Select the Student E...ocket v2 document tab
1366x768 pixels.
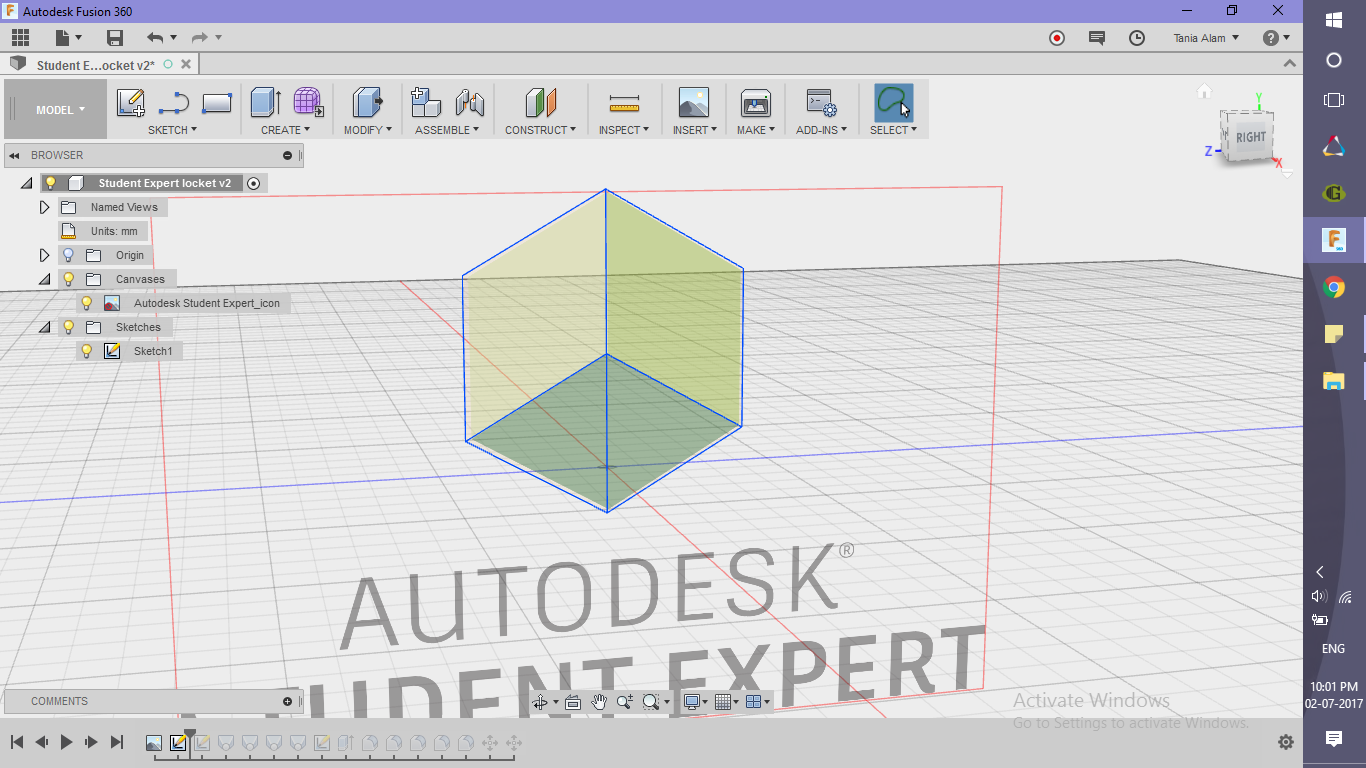pos(96,65)
